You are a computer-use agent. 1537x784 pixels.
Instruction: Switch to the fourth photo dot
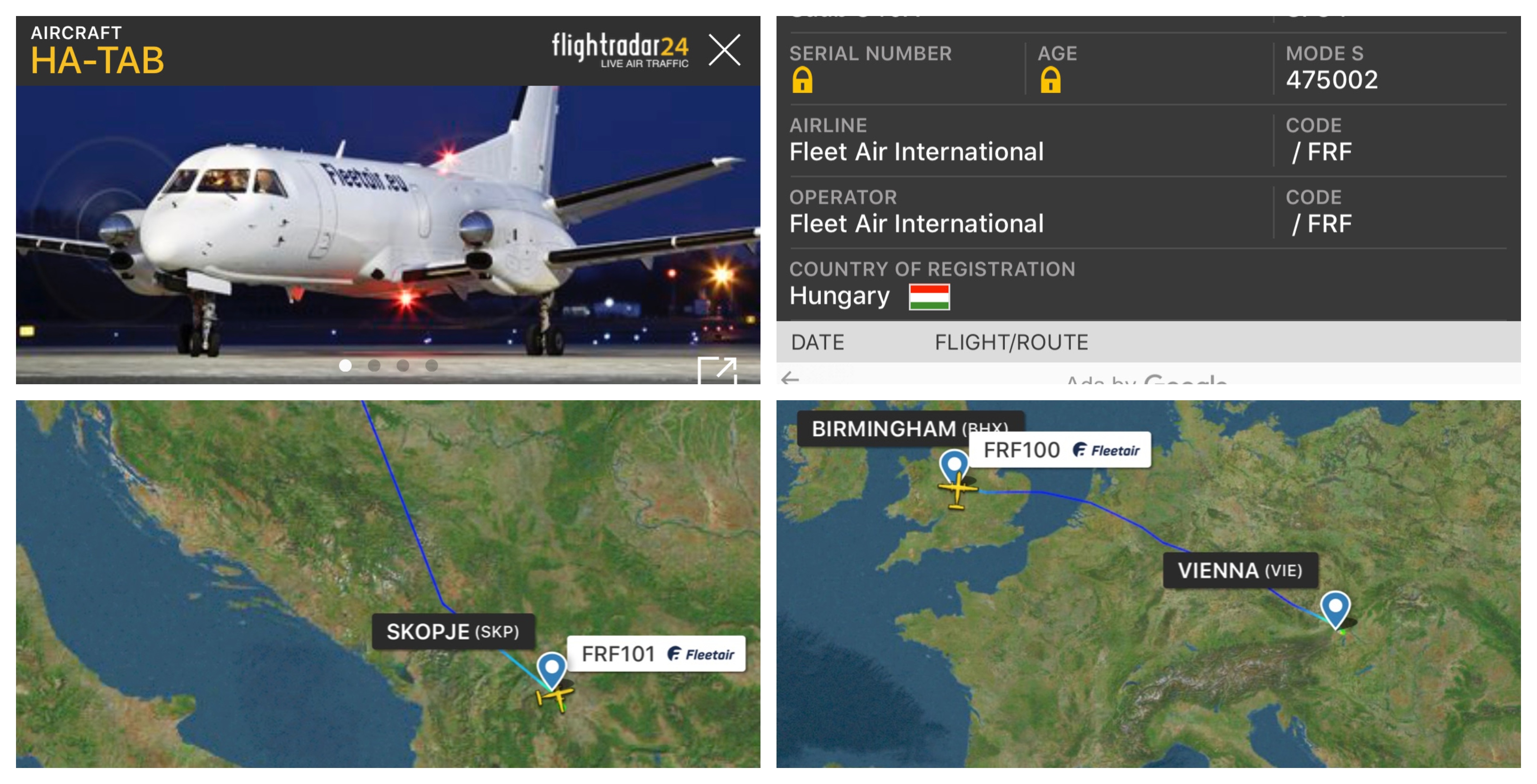(431, 366)
